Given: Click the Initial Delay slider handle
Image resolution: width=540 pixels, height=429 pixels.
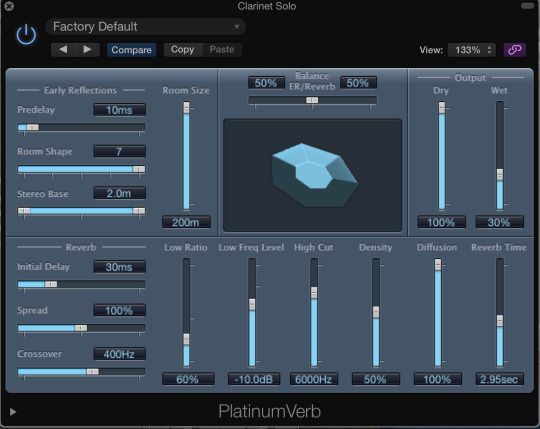Looking at the screenshot, I should [51, 284].
